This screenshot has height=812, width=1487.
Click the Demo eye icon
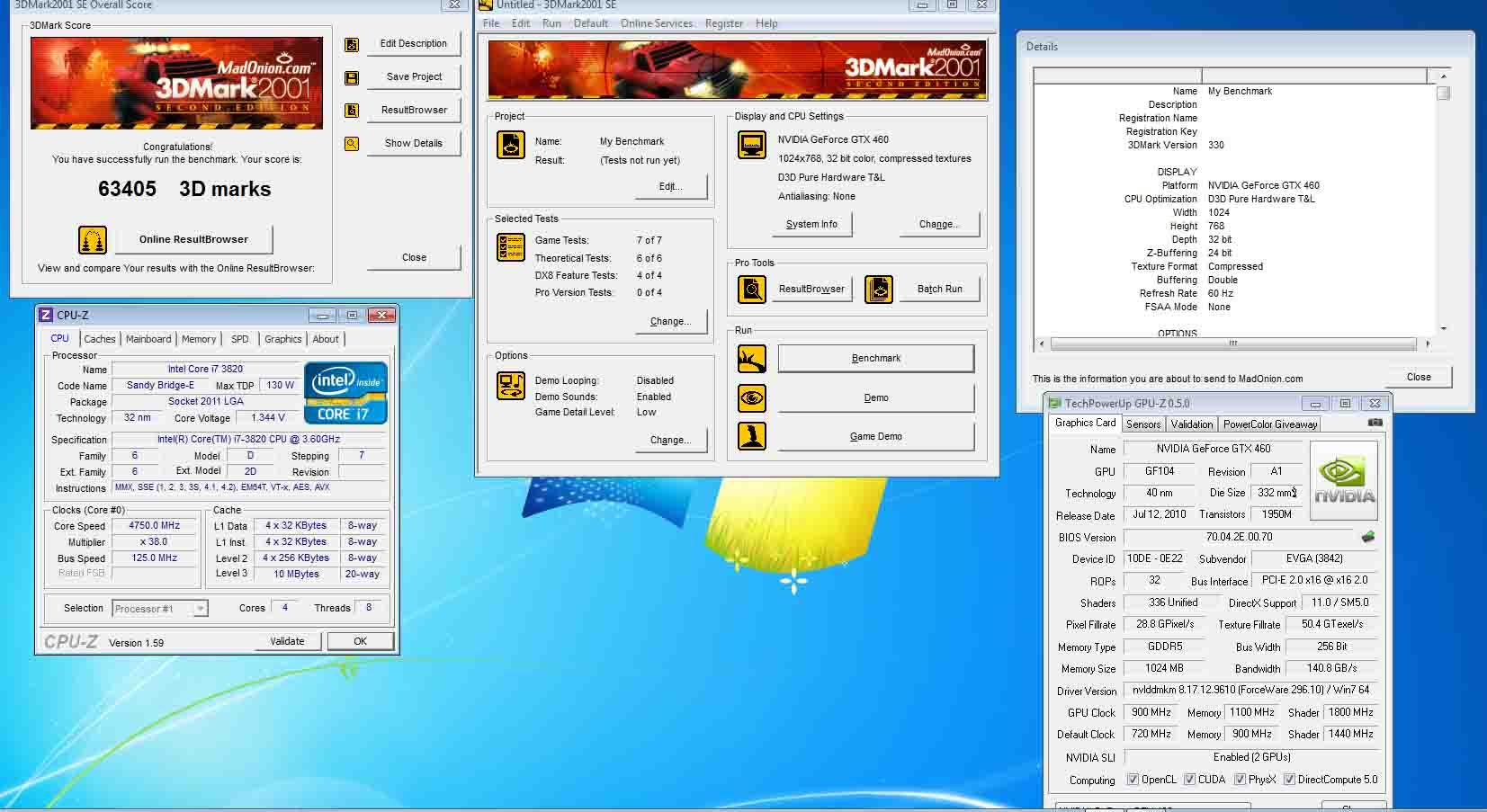coord(752,397)
